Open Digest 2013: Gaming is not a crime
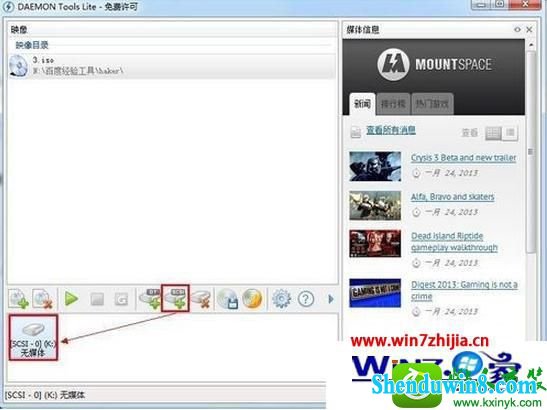Image resolution: width=547 pixels, height=410 pixels. point(464,290)
